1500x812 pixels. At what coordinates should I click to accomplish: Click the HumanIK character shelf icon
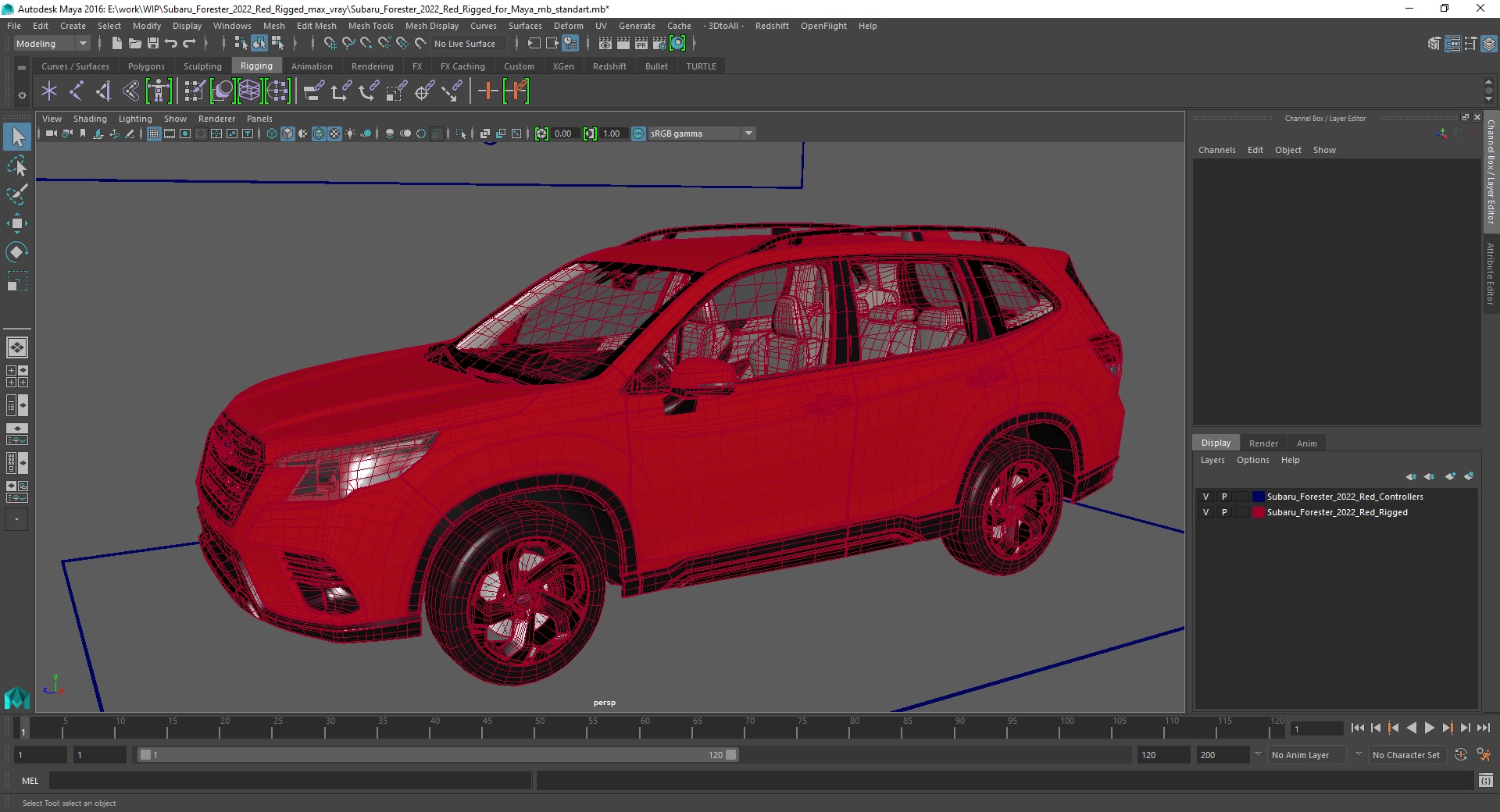pos(159,91)
